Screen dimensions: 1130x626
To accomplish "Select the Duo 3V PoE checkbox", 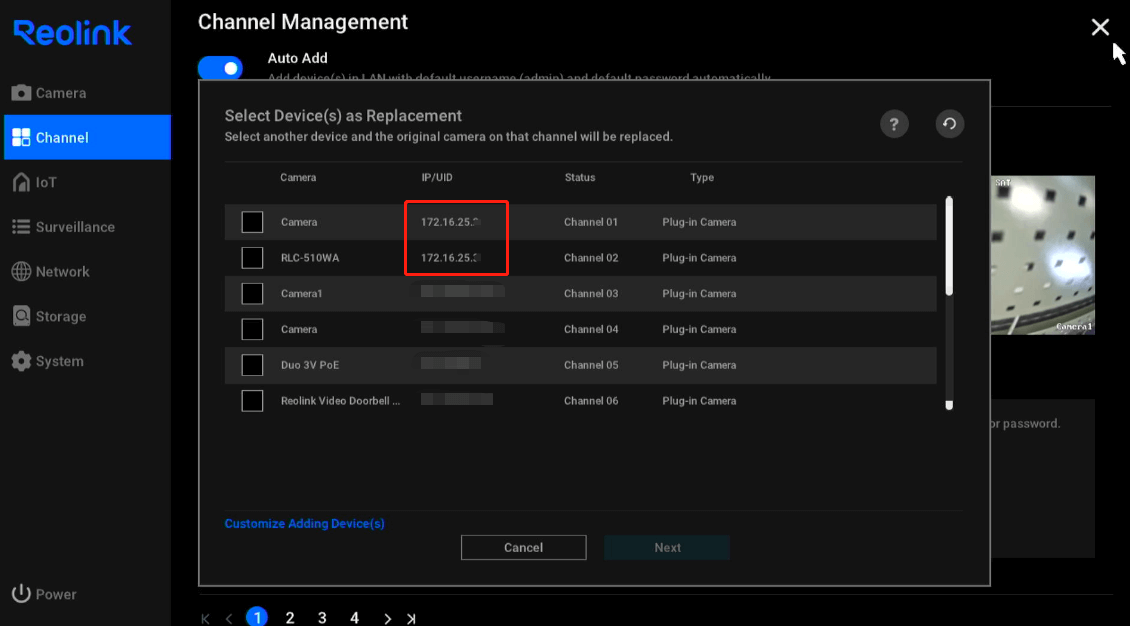I will point(252,365).
